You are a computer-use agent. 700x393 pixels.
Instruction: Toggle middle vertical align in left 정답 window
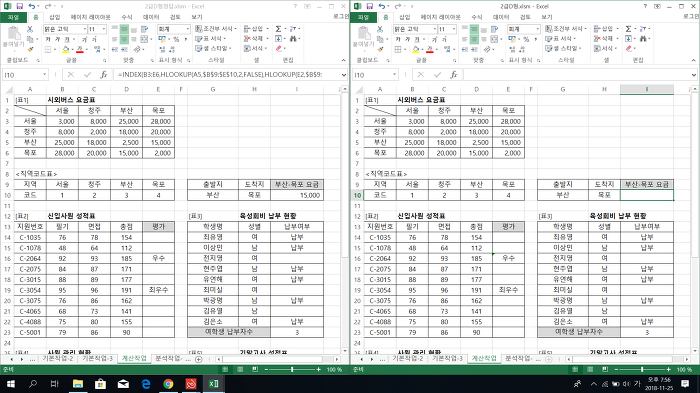124,29
